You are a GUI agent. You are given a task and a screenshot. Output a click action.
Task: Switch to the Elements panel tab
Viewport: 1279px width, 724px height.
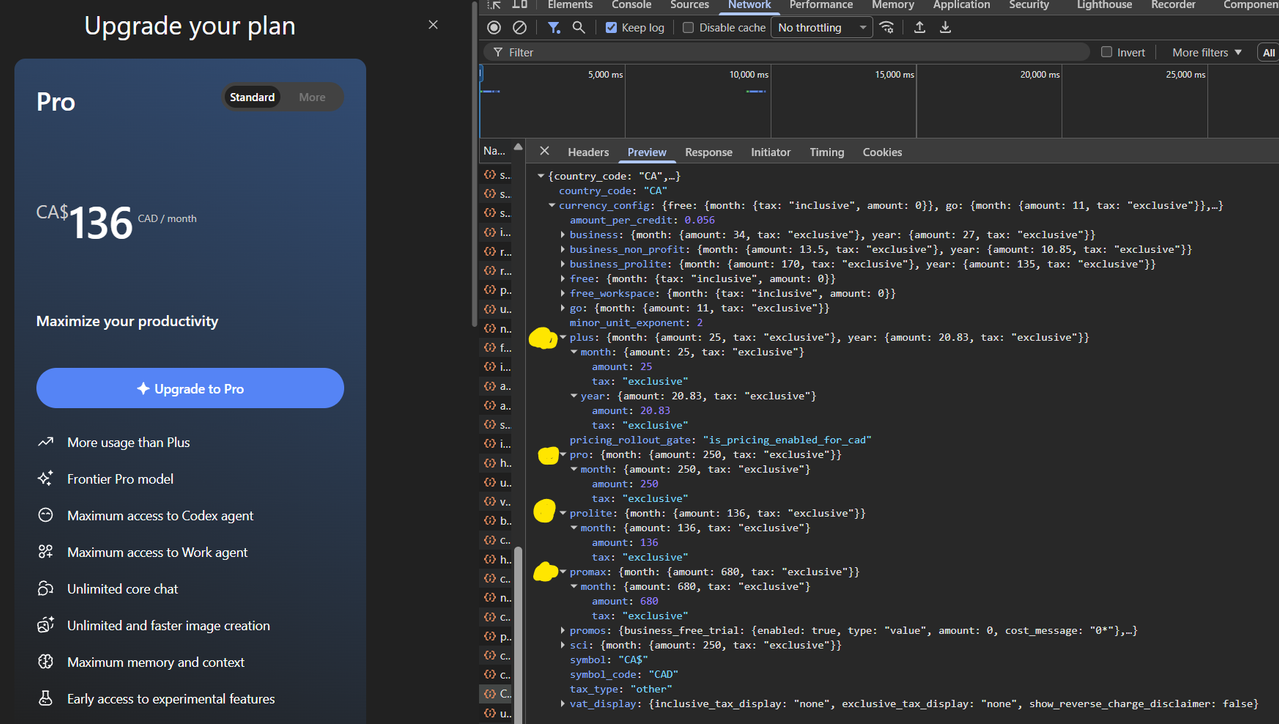(x=570, y=5)
